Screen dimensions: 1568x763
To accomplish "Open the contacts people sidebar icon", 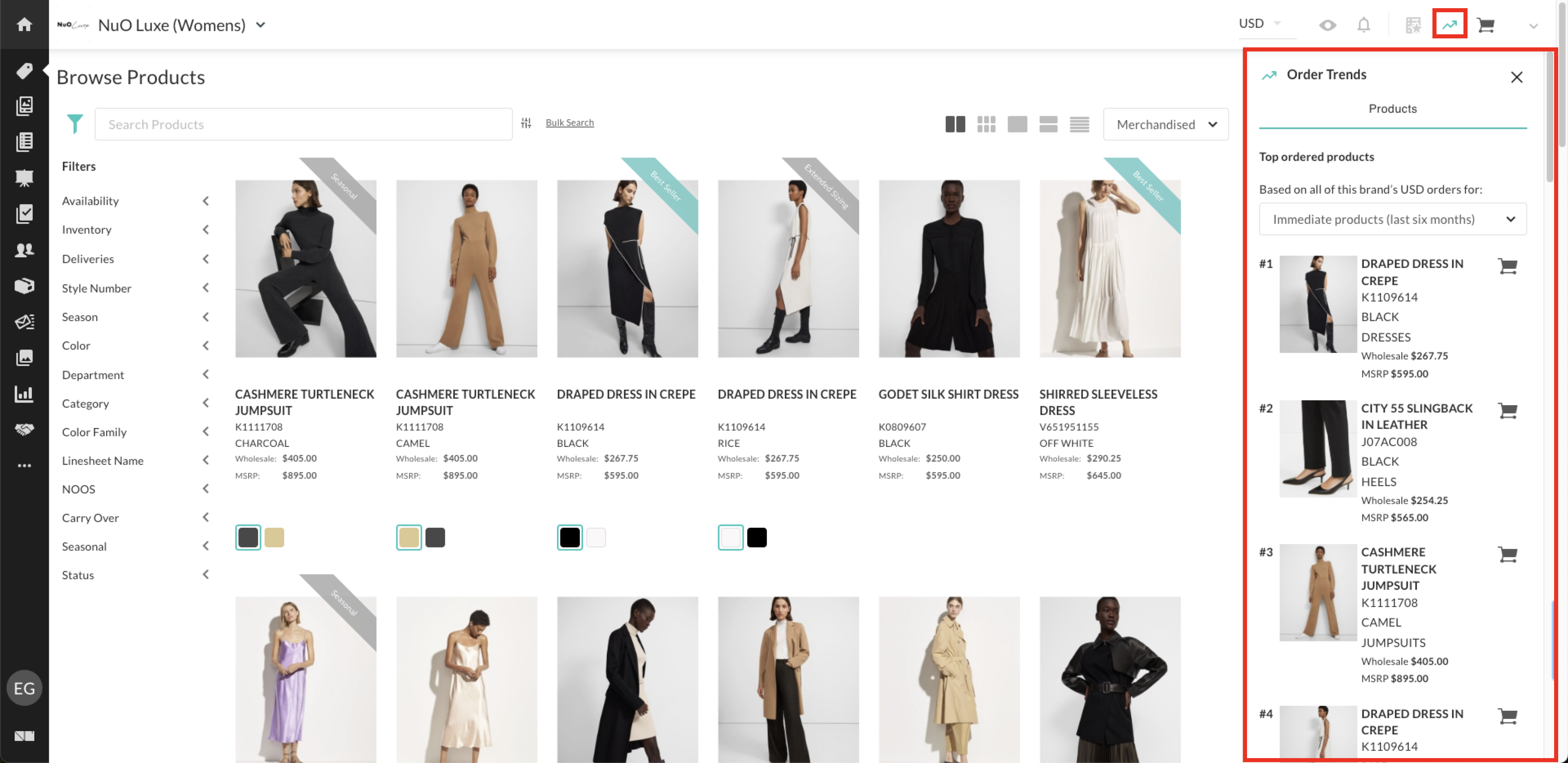I will (x=24, y=250).
